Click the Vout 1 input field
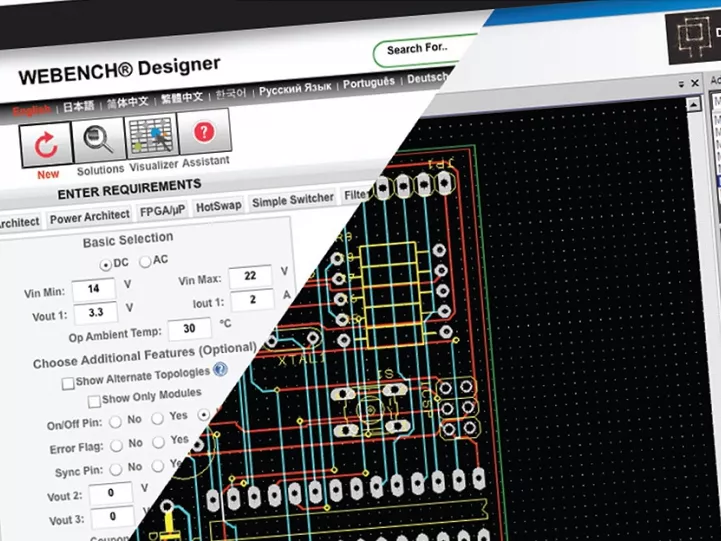721x541 pixels. 96,313
